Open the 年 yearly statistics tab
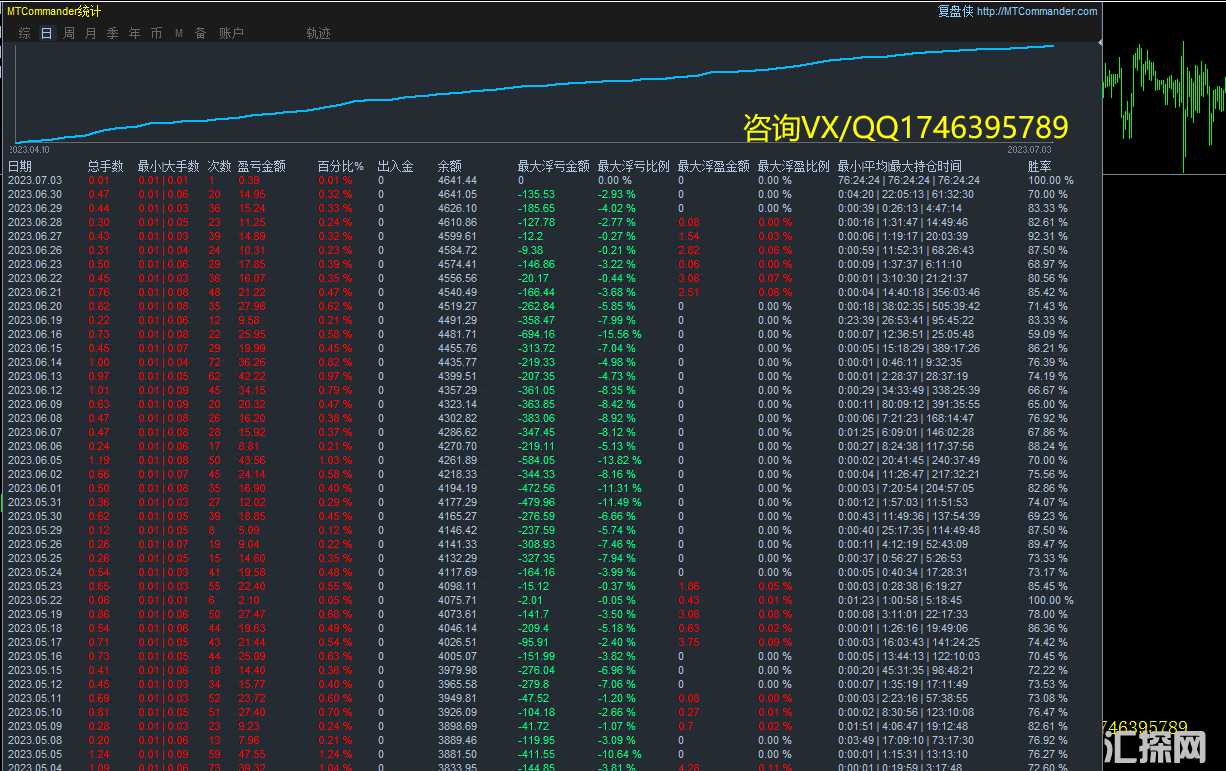 (134, 33)
